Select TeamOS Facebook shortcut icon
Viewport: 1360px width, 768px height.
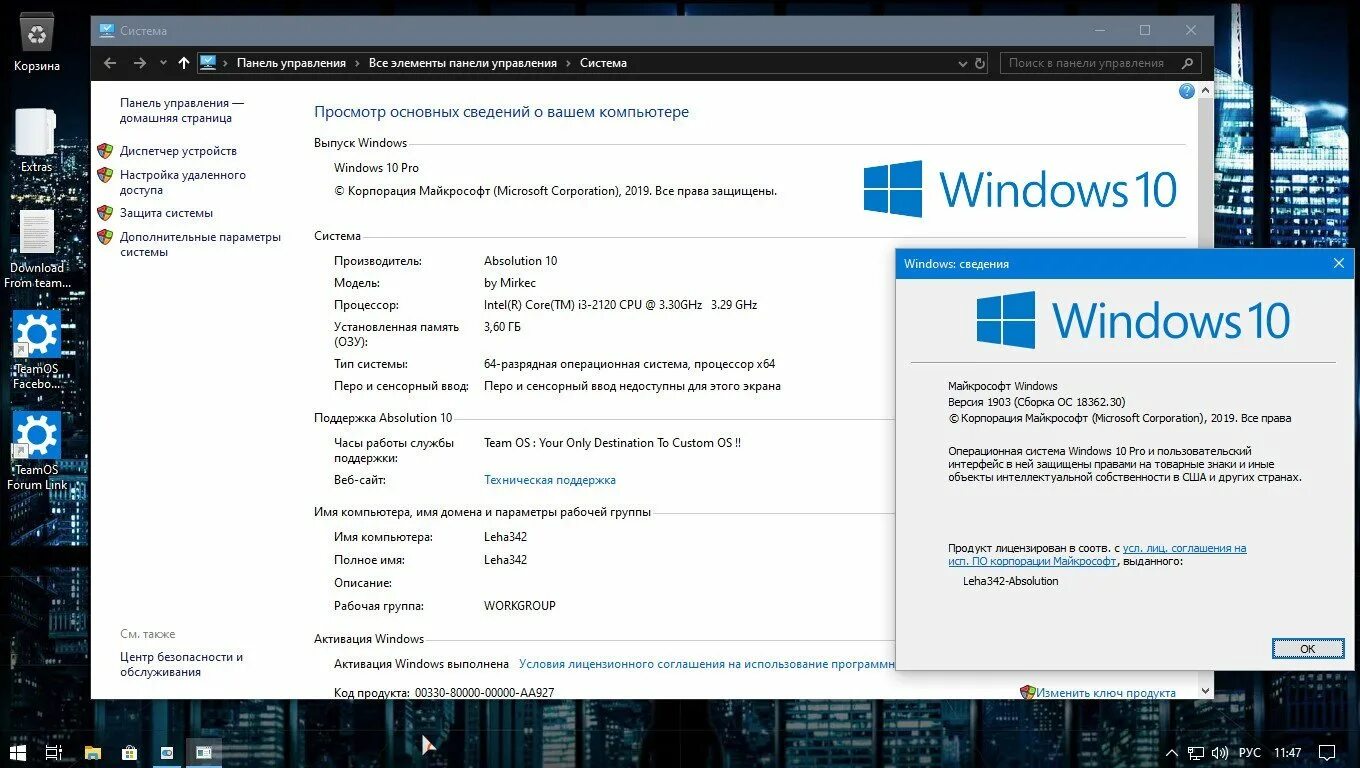[37, 350]
